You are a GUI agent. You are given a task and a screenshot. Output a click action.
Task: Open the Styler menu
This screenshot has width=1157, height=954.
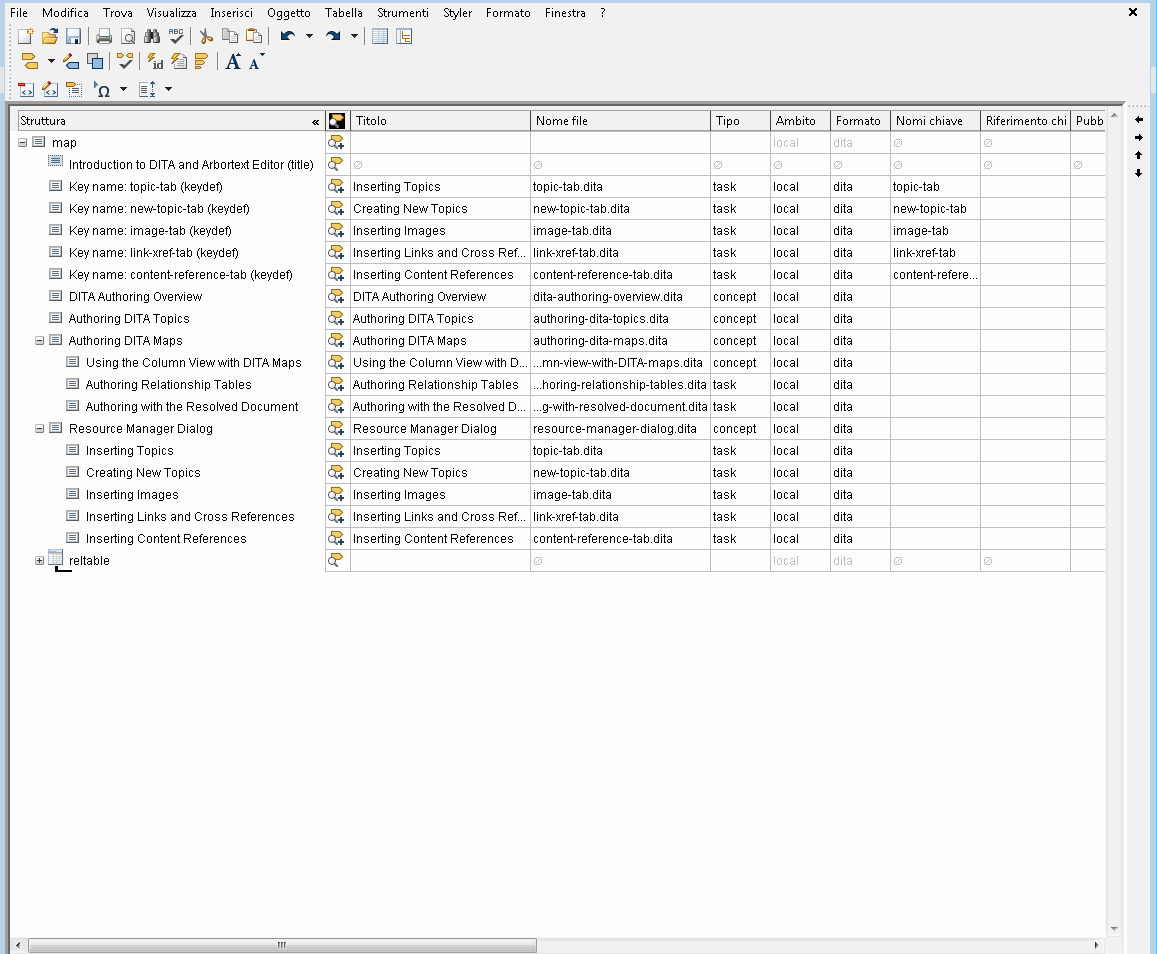click(457, 13)
